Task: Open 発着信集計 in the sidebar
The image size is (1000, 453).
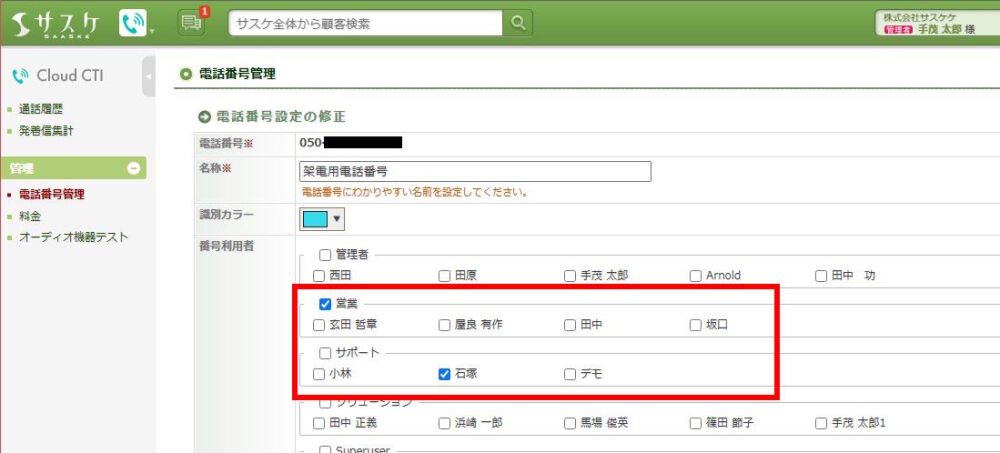Action: pyautogui.click(x=46, y=130)
